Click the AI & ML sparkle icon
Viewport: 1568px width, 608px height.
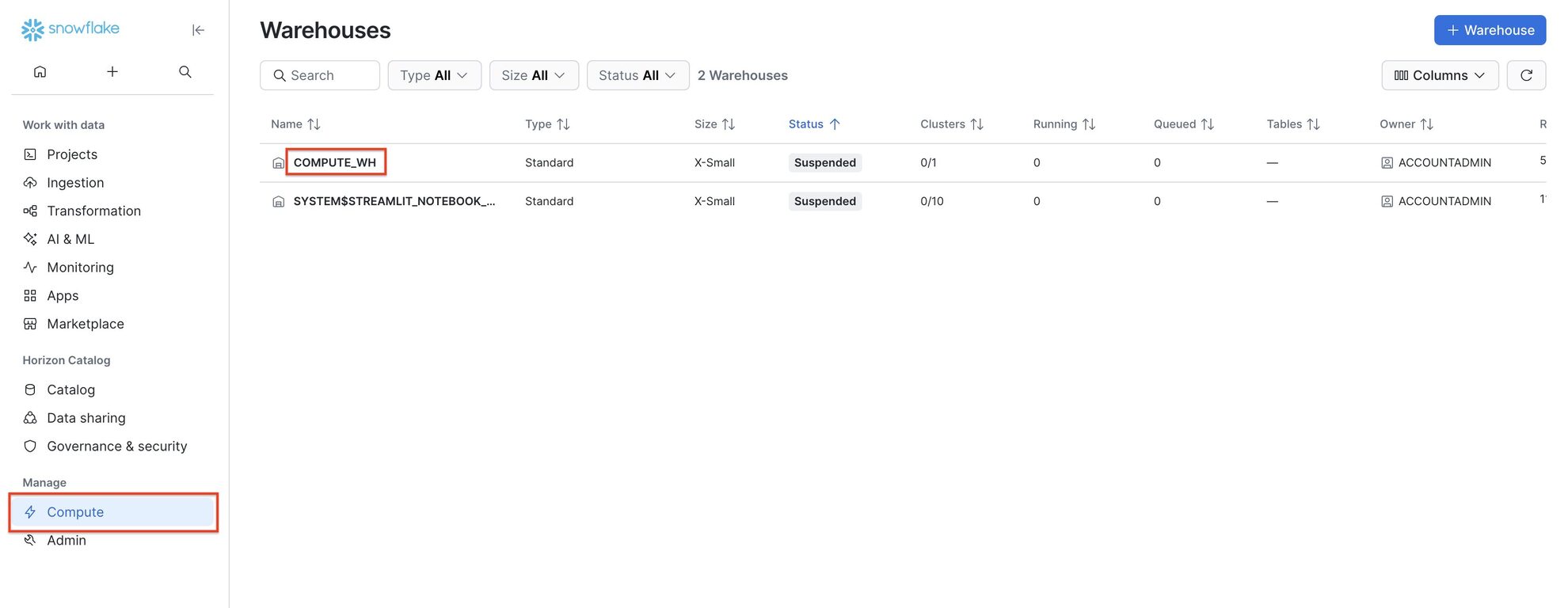[30, 239]
